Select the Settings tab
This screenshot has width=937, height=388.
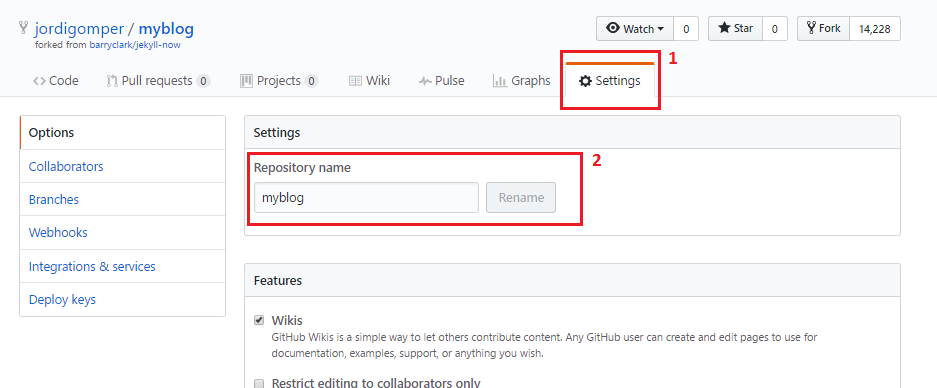[x=610, y=81]
